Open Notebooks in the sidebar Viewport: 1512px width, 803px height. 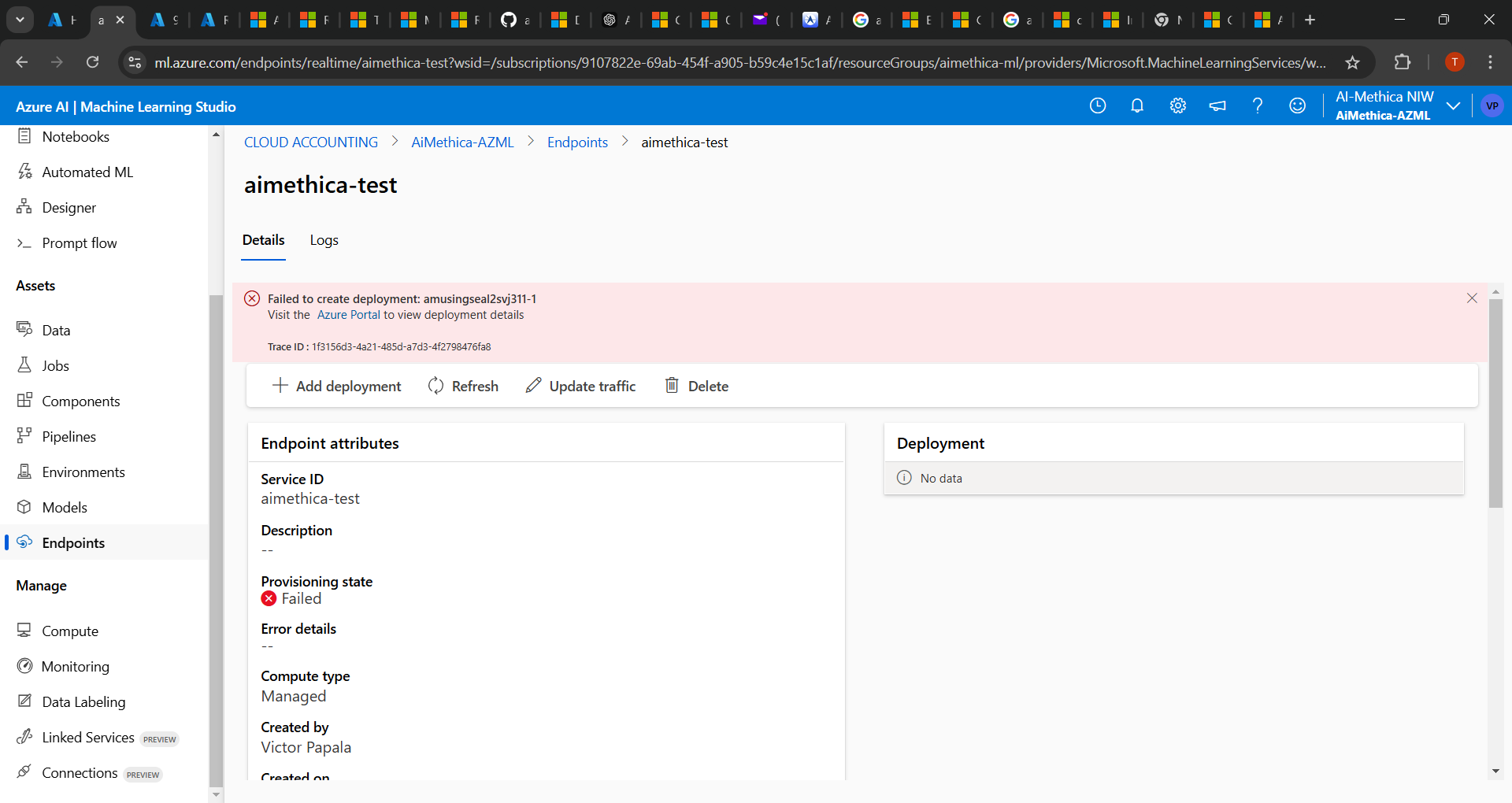(63, 136)
